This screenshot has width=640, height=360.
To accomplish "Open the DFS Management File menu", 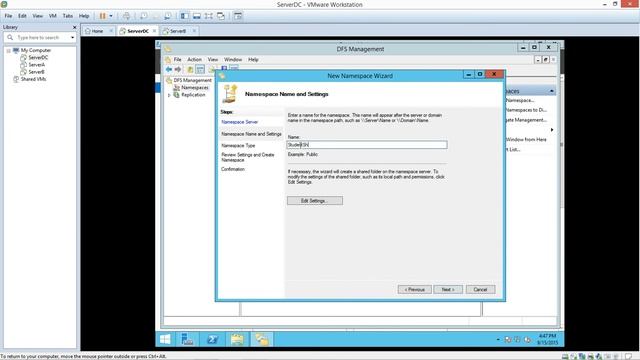I will tap(178, 60).
